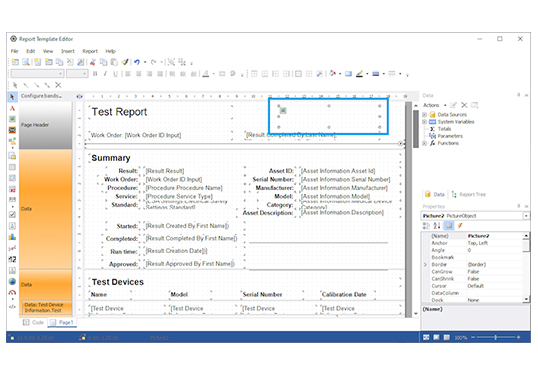538x374 pixels.
Task: Open the File menu
Action: point(14,51)
